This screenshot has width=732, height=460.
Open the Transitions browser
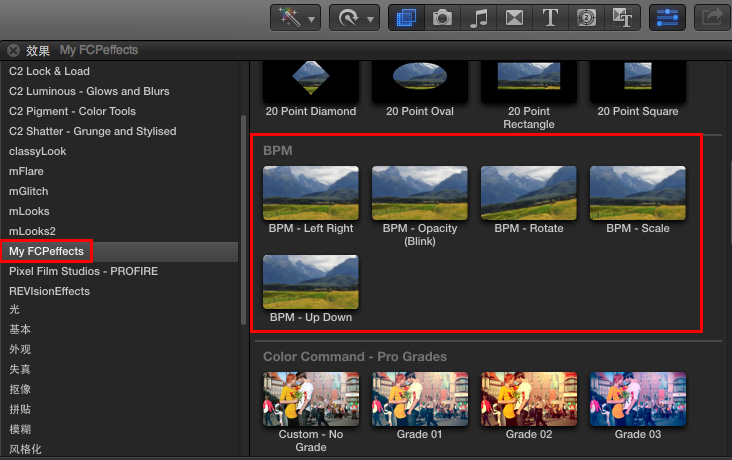point(514,18)
